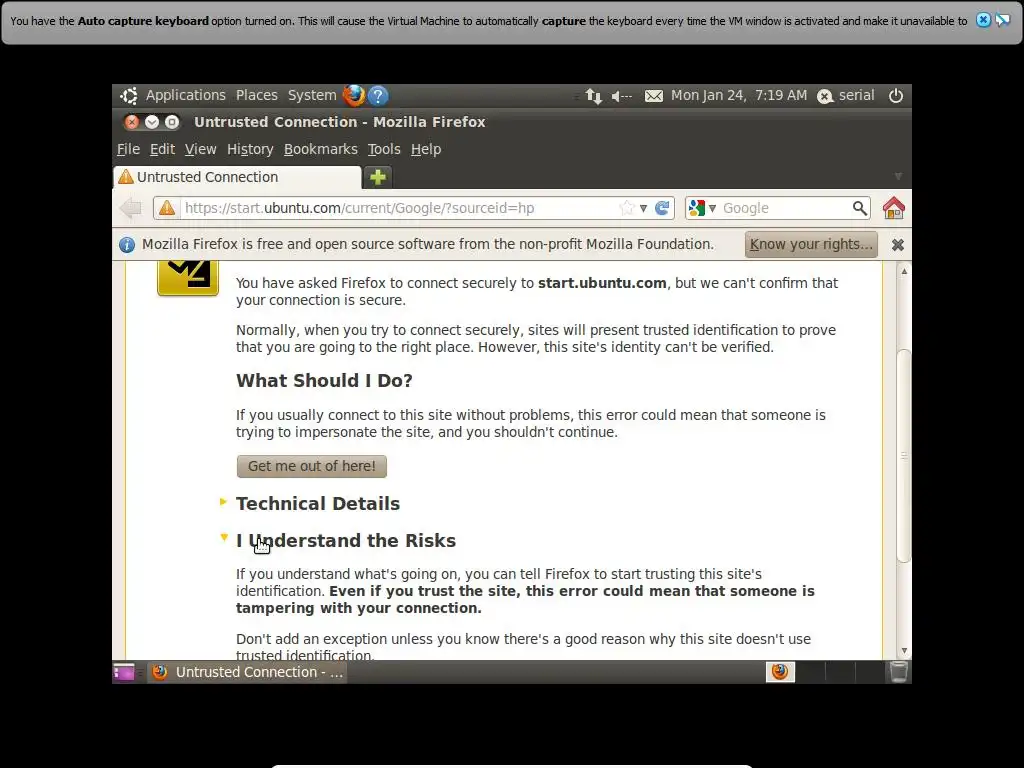Click the message icon beside the notice close
1024x768 pixels.
(1002, 20)
